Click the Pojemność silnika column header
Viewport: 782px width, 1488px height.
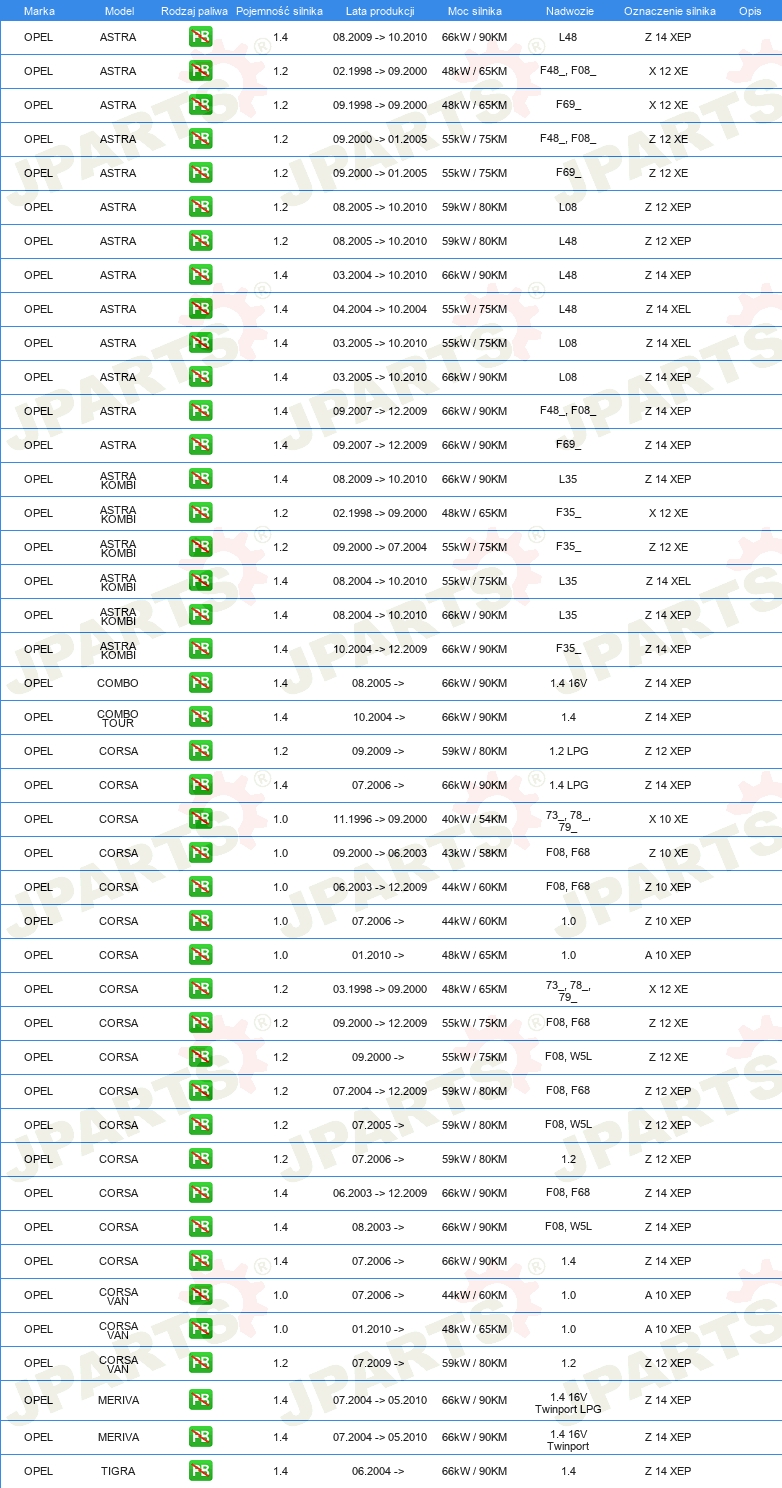(280, 10)
